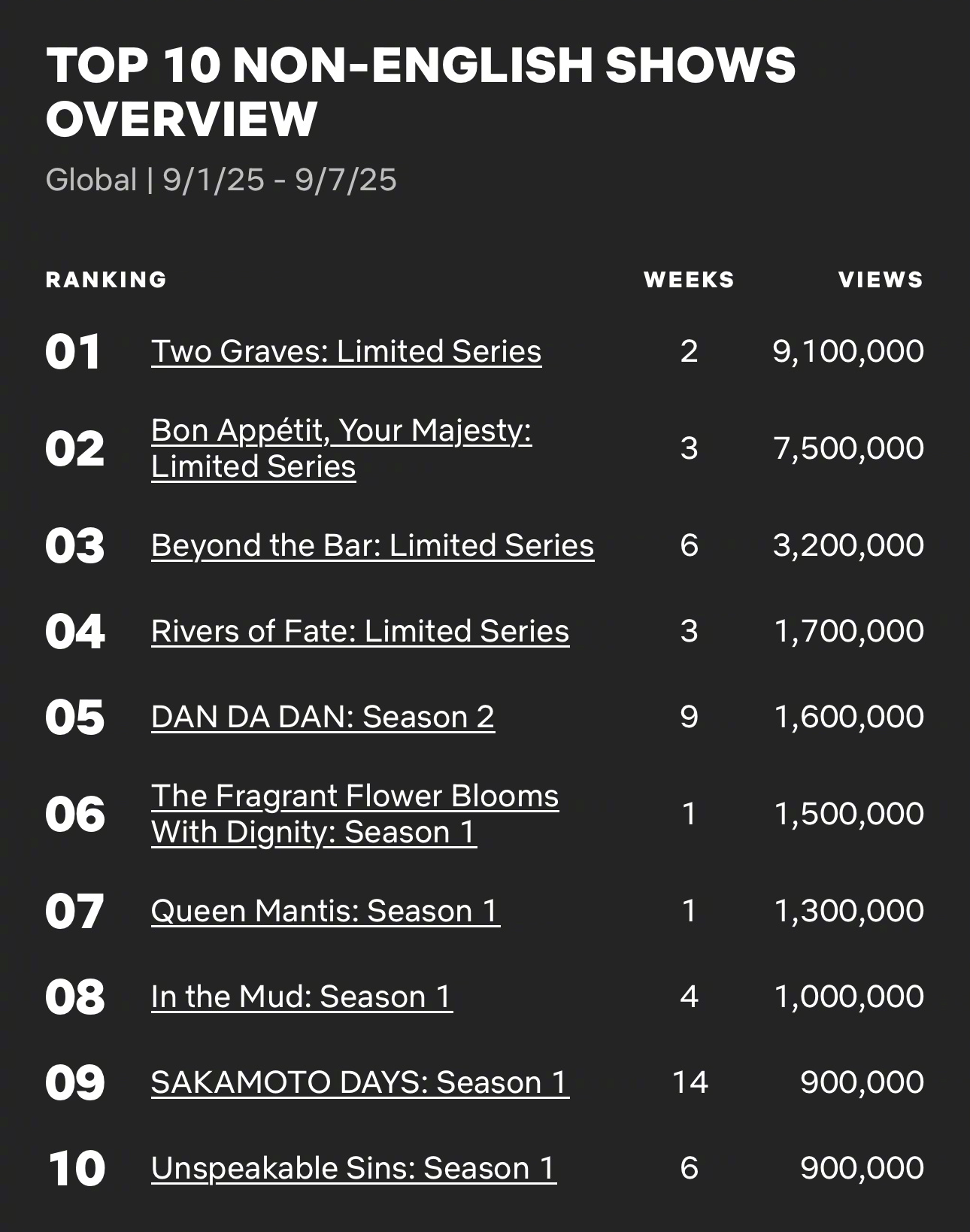Open Bon Appétit, Your Majesty link

341,448
